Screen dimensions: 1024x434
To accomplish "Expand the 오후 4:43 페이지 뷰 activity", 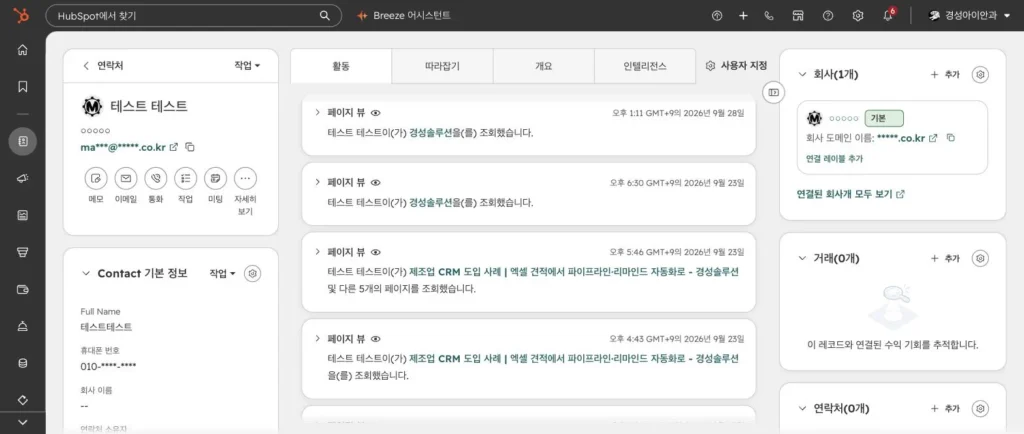I will click(x=317, y=339).
